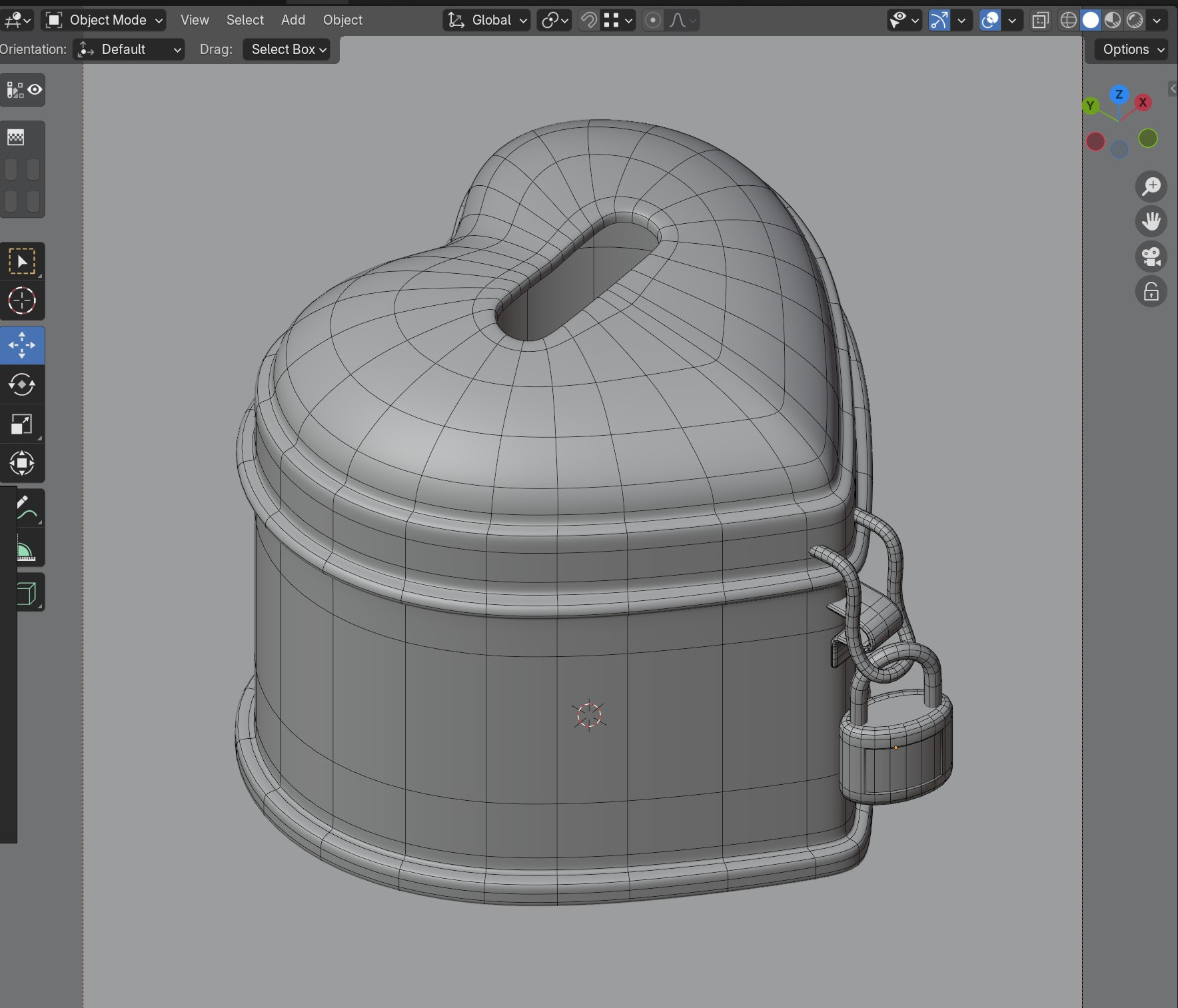Switch to Material Preview shading
This screenshot has height=1008, width=1178.
1113,20
